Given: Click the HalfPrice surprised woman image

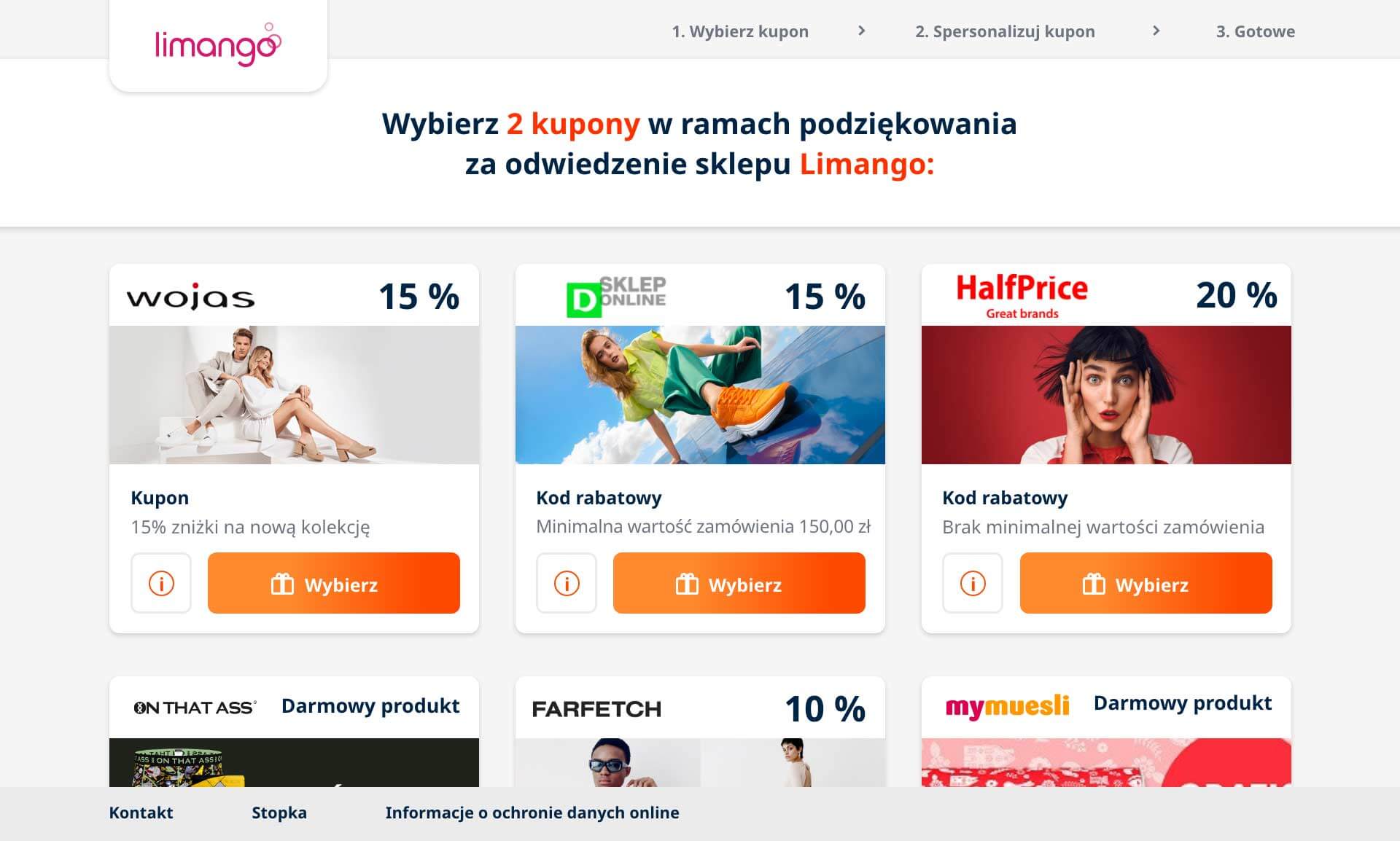Looking at the screenshot, I should (x=1106, y=395).
